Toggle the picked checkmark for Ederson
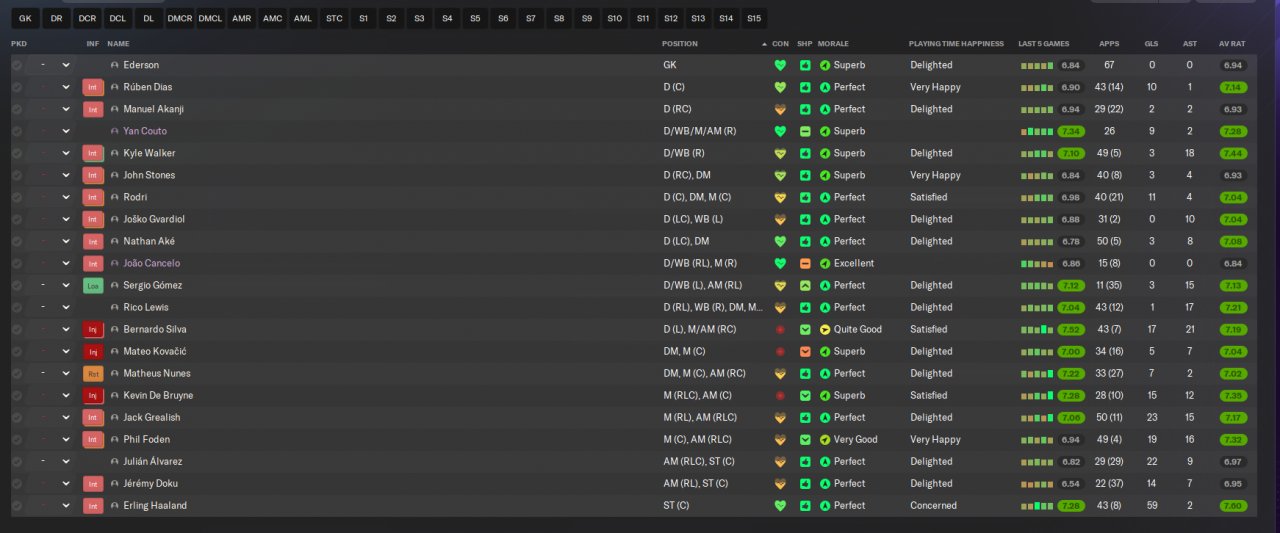This screenshot has width=1280, height=533. tap(17, 65)
